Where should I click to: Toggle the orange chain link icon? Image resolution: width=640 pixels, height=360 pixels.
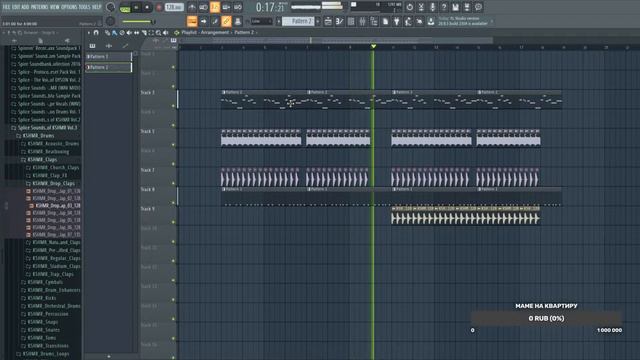(x=226, y=21)
